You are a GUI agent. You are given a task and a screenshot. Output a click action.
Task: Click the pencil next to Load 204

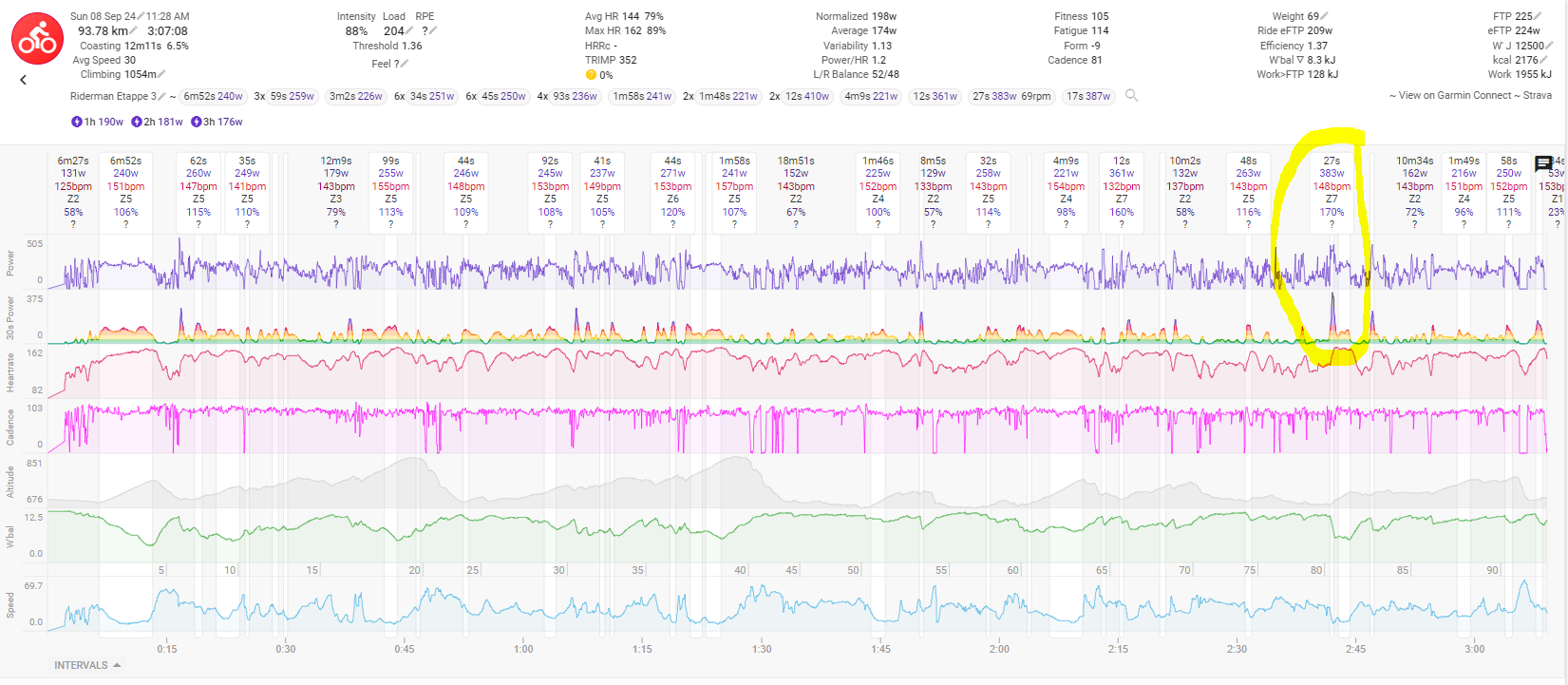click(409, 31)
